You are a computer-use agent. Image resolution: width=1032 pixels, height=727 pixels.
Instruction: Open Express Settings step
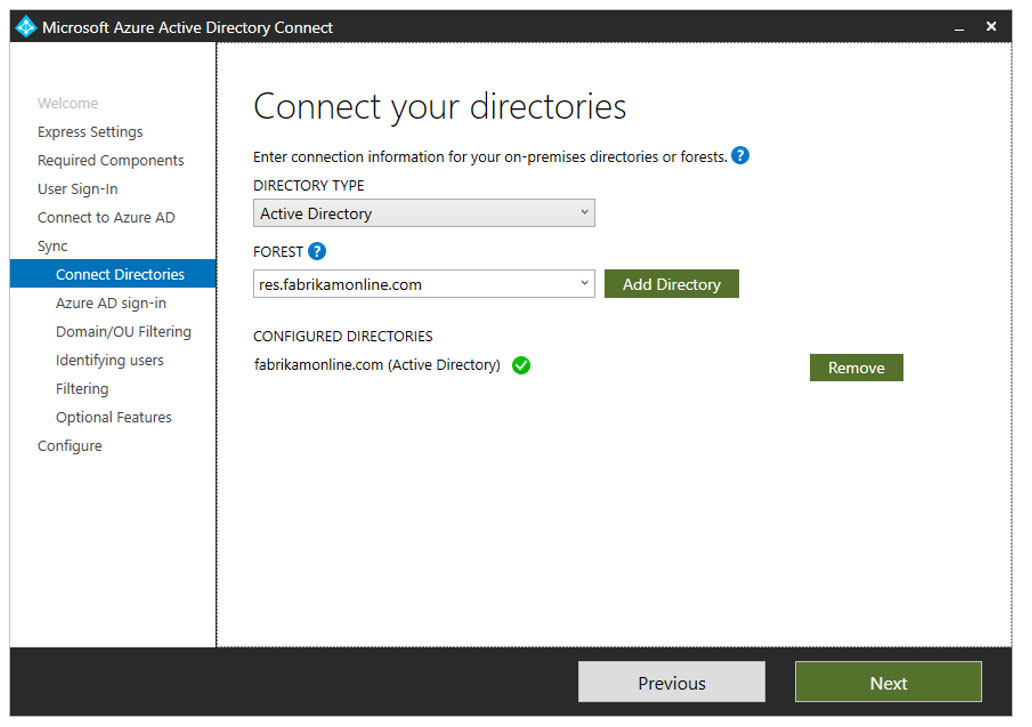pos(90,132)
